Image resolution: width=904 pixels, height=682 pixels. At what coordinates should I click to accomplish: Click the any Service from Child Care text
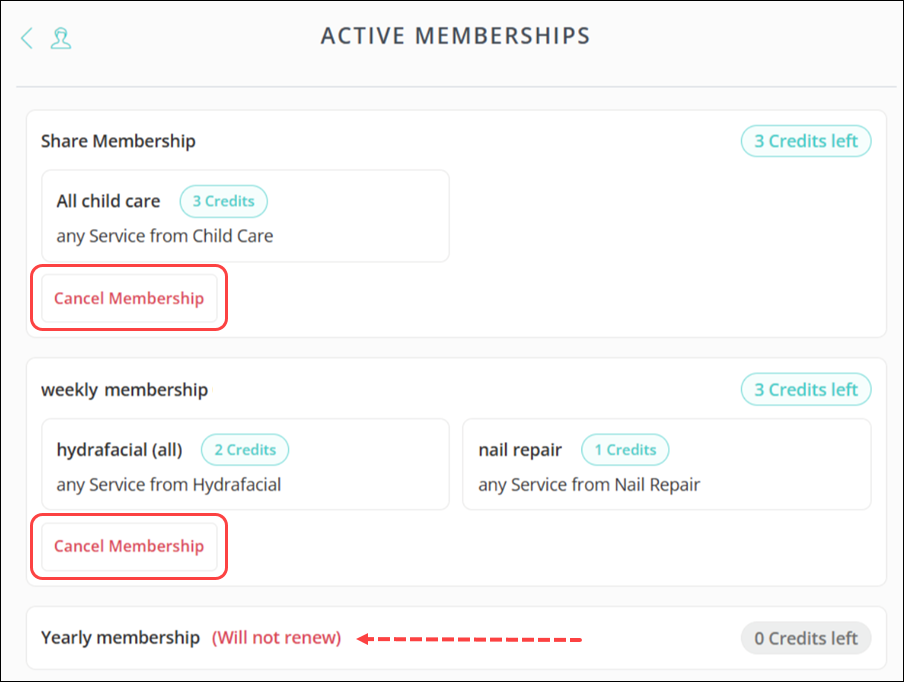(x=164, y=236)
